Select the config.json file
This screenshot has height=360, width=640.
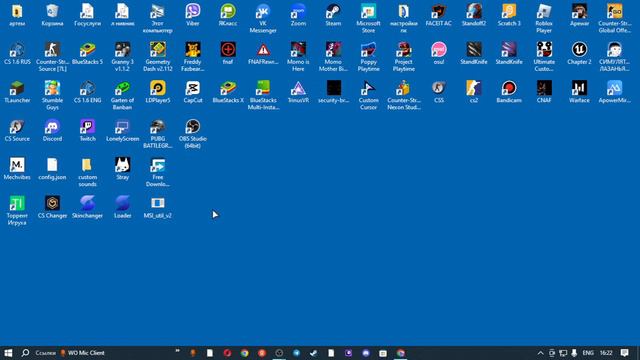point(52,168)
